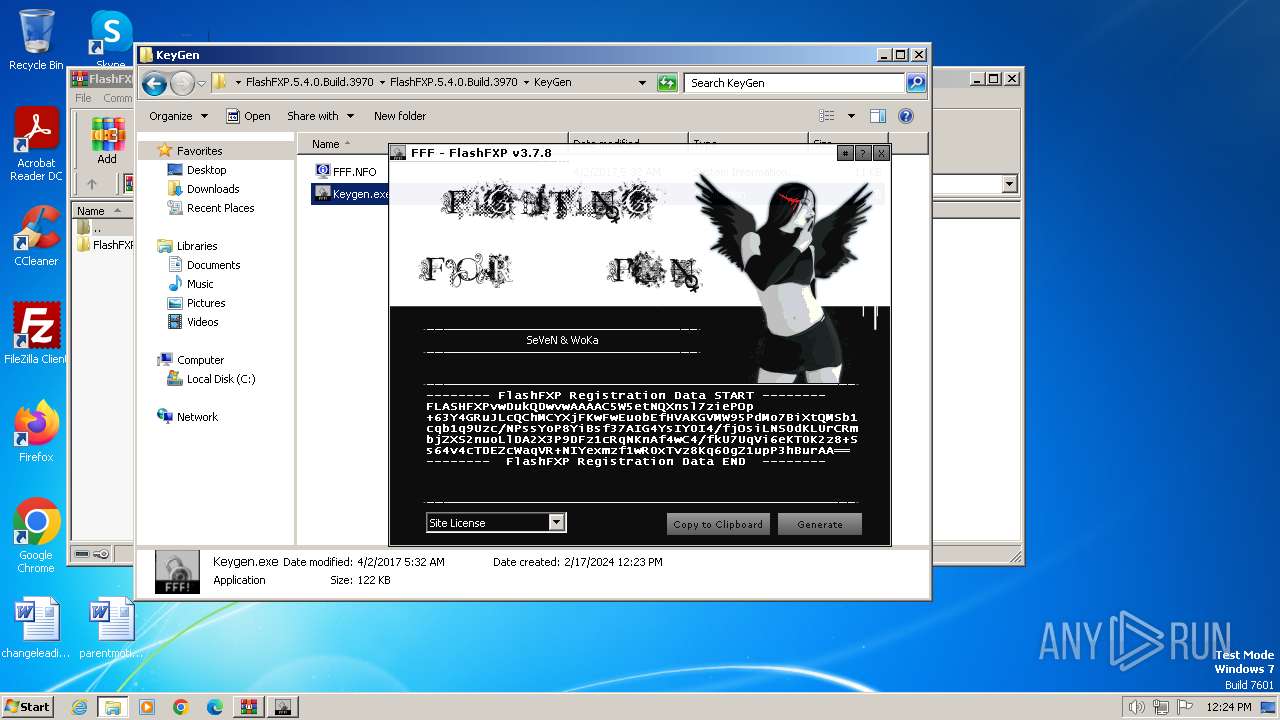Screen dimensions: 1280x720
Task: Switch to WinRAR taskbar button
Action: (248, 707)
